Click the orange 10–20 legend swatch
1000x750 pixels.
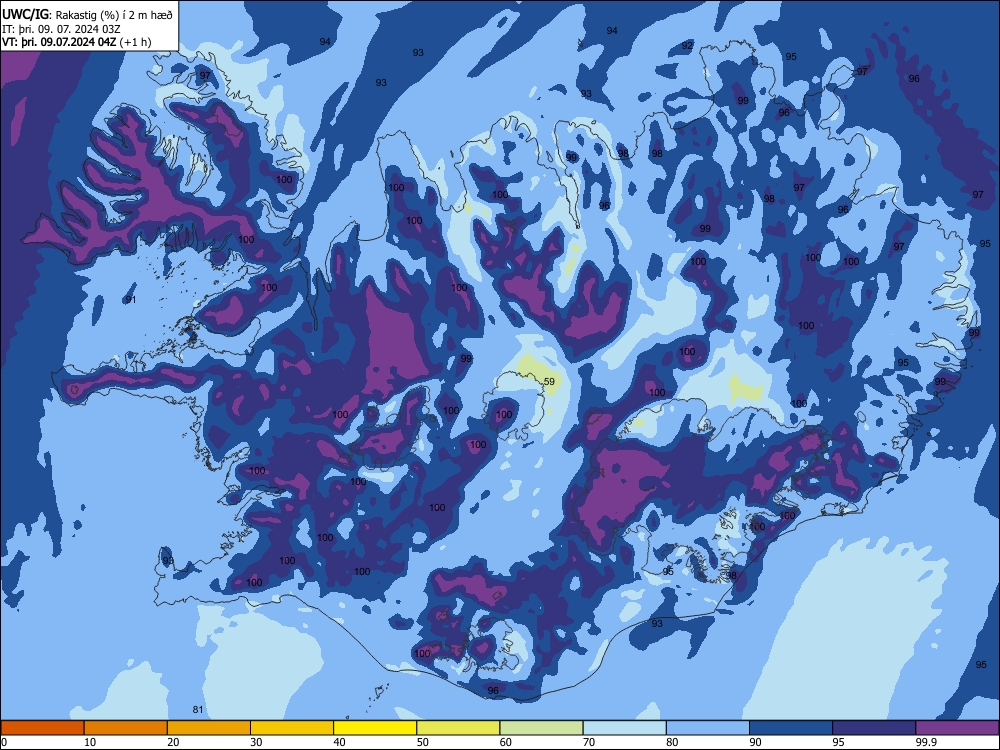(126, 728)
